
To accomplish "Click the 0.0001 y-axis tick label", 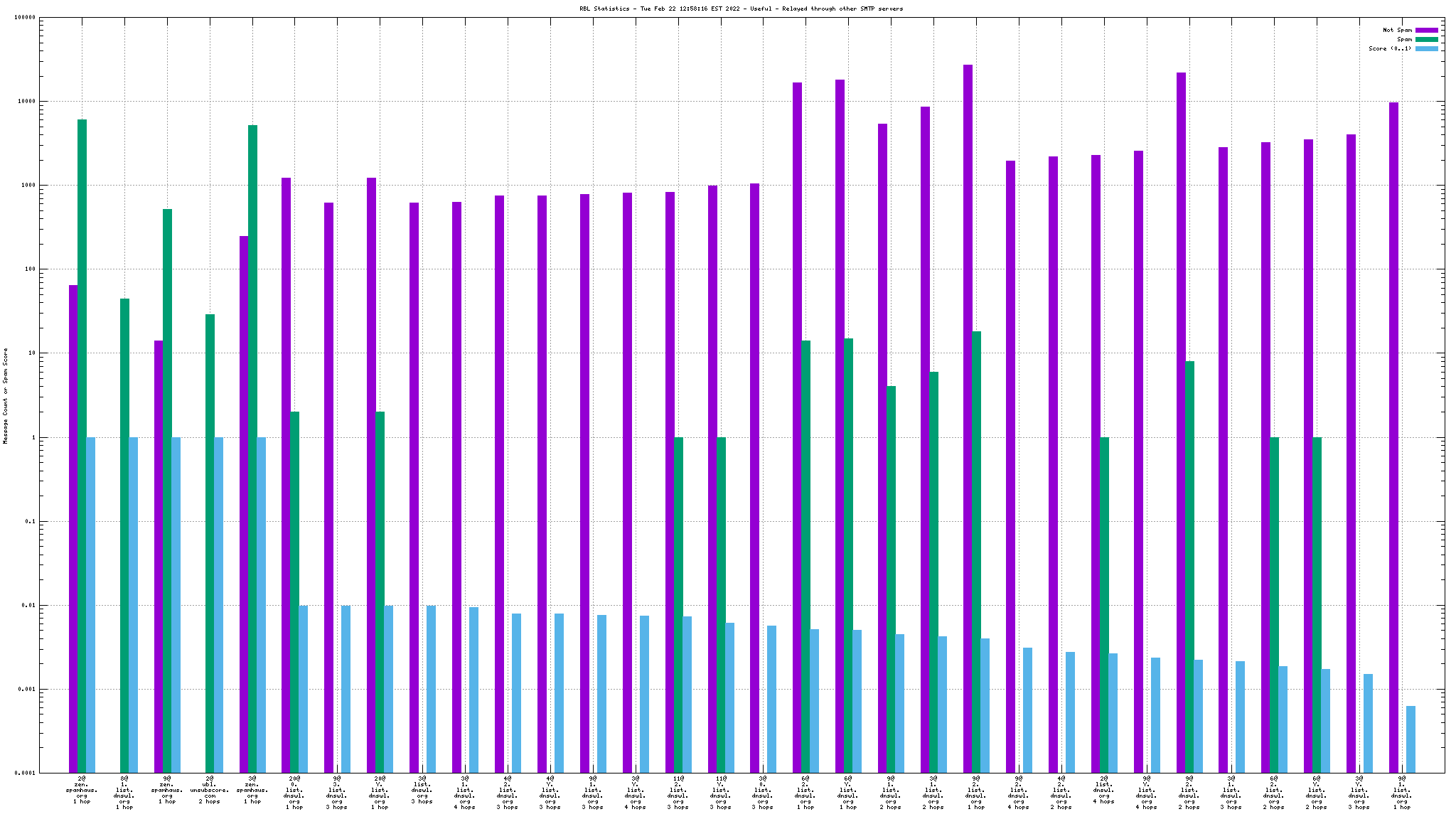I will (x=26, y=773).
